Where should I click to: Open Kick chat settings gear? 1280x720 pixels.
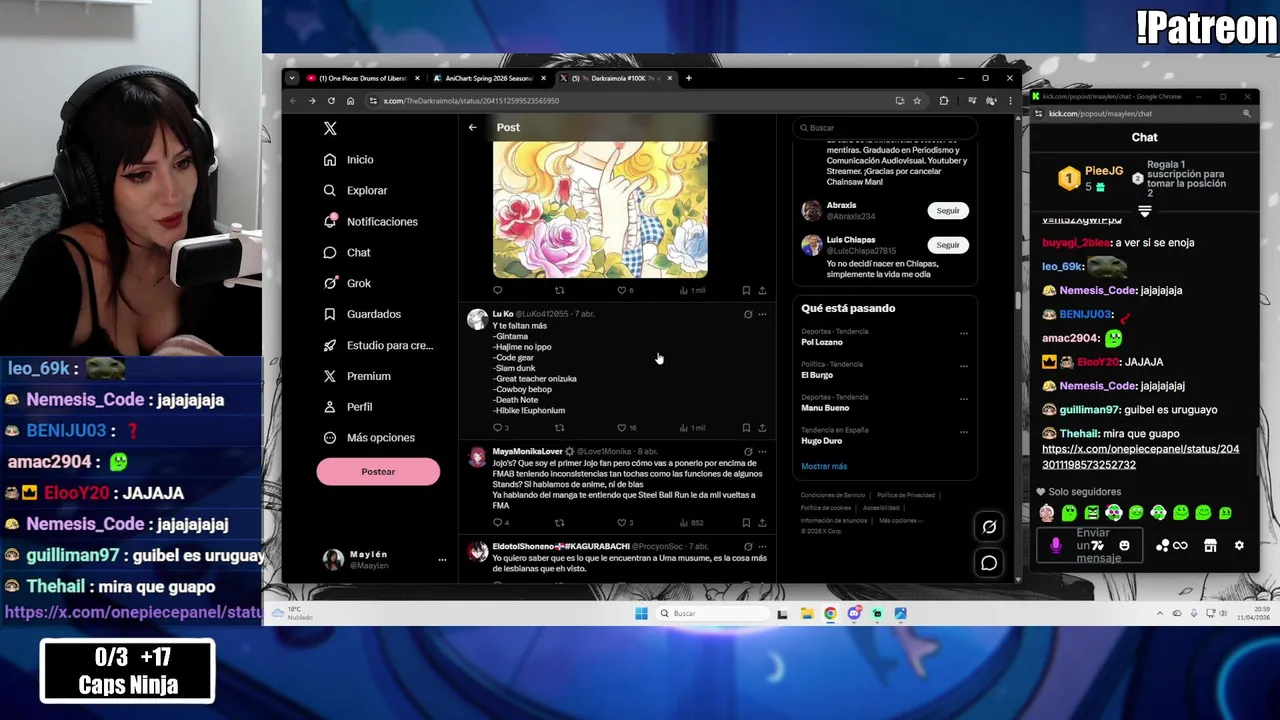coord(1239,545)
